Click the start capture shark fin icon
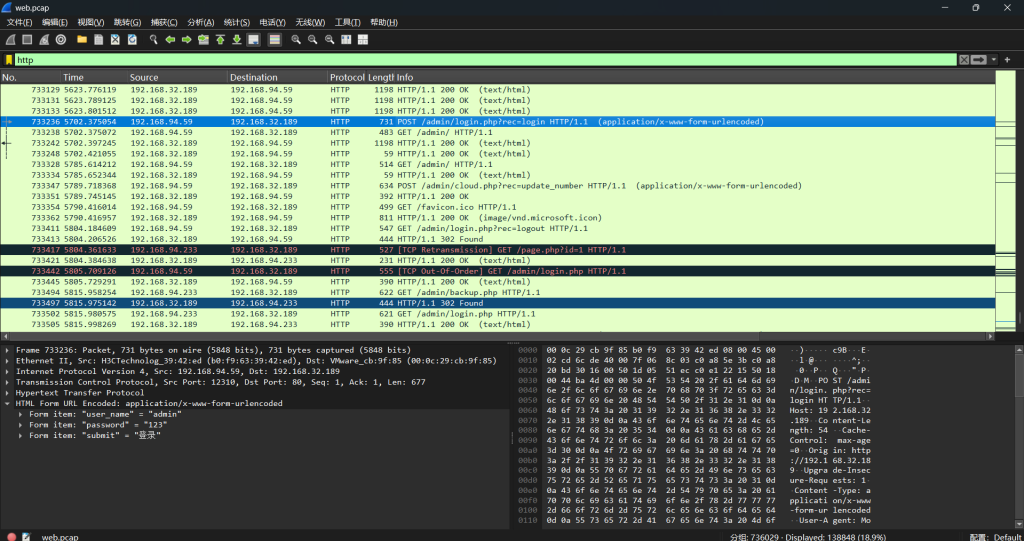This screenshot has height=541, width=1024. [x=10, y=40]
